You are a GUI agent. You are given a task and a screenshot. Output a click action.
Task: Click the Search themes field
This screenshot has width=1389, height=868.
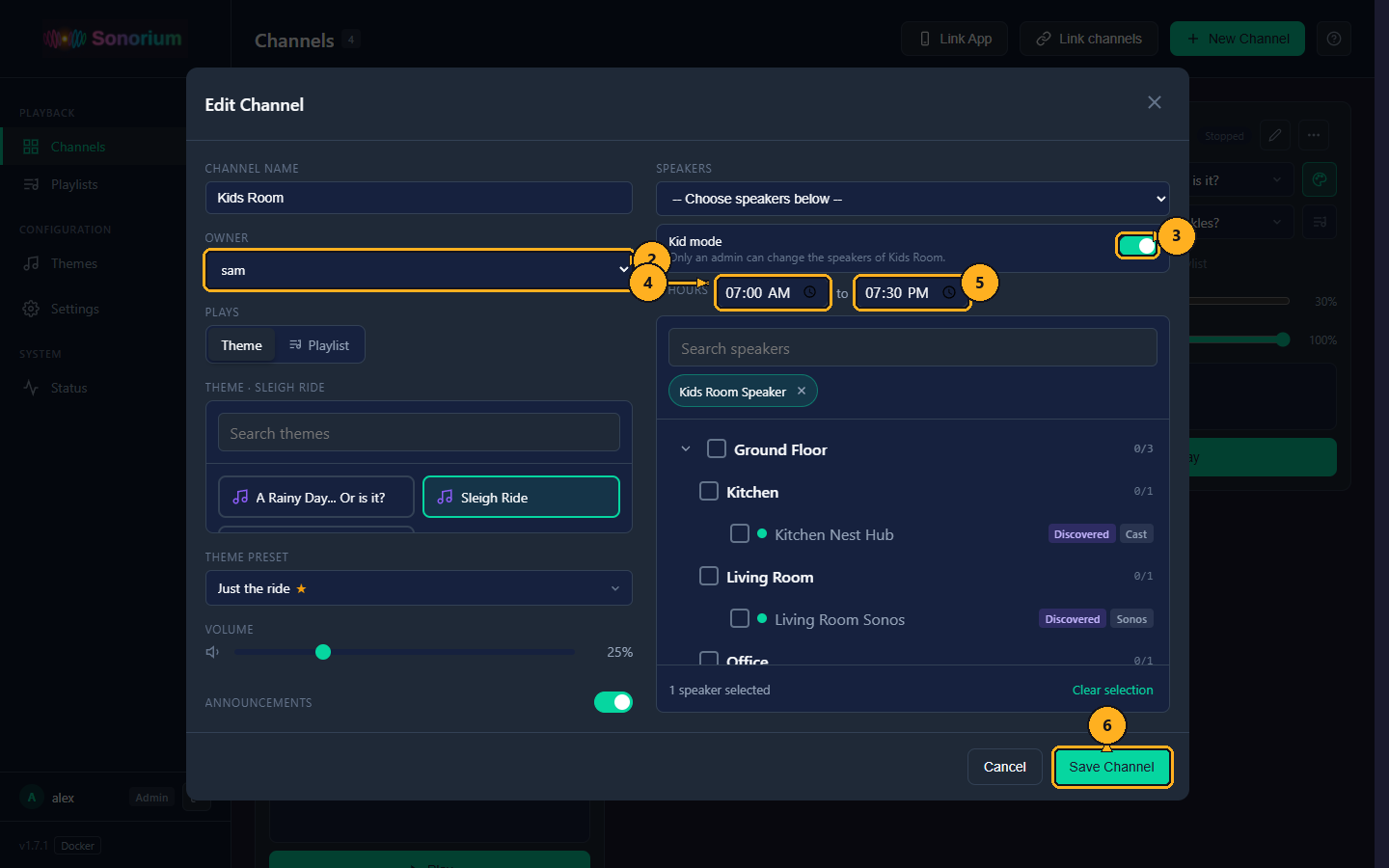(419, 432)
